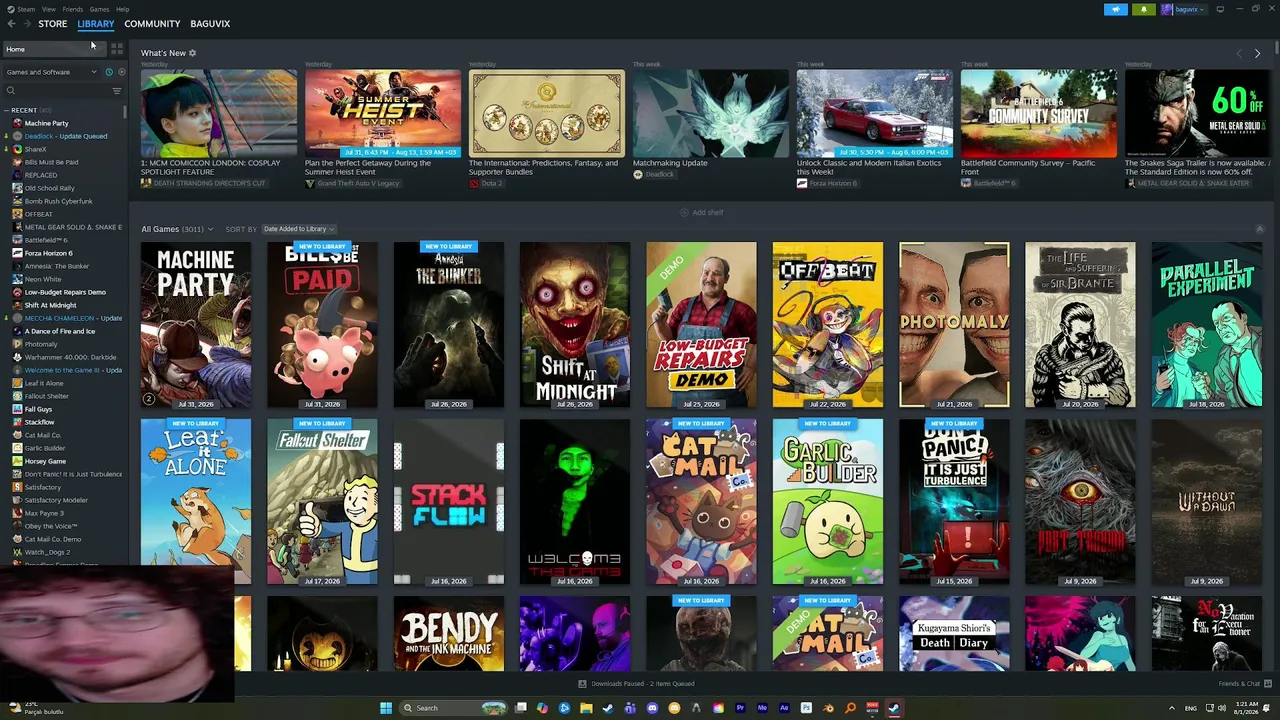Open the Friends menu

[x=73, y=9]
